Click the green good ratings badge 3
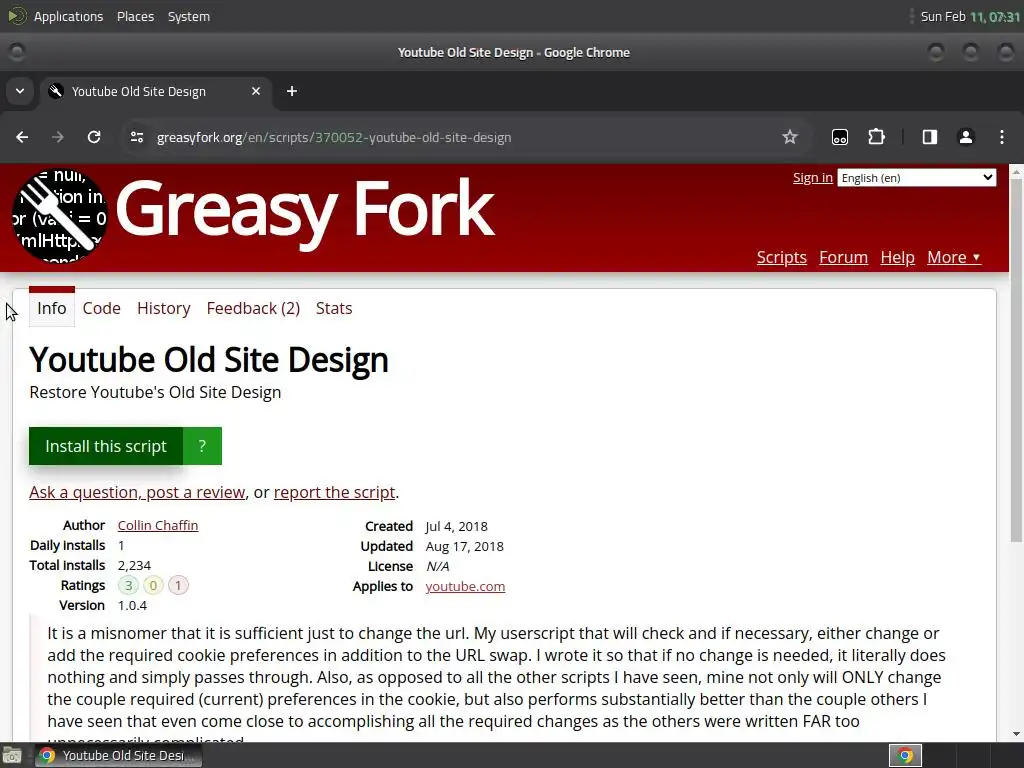1024x768 pixels. tap(129, 585)
